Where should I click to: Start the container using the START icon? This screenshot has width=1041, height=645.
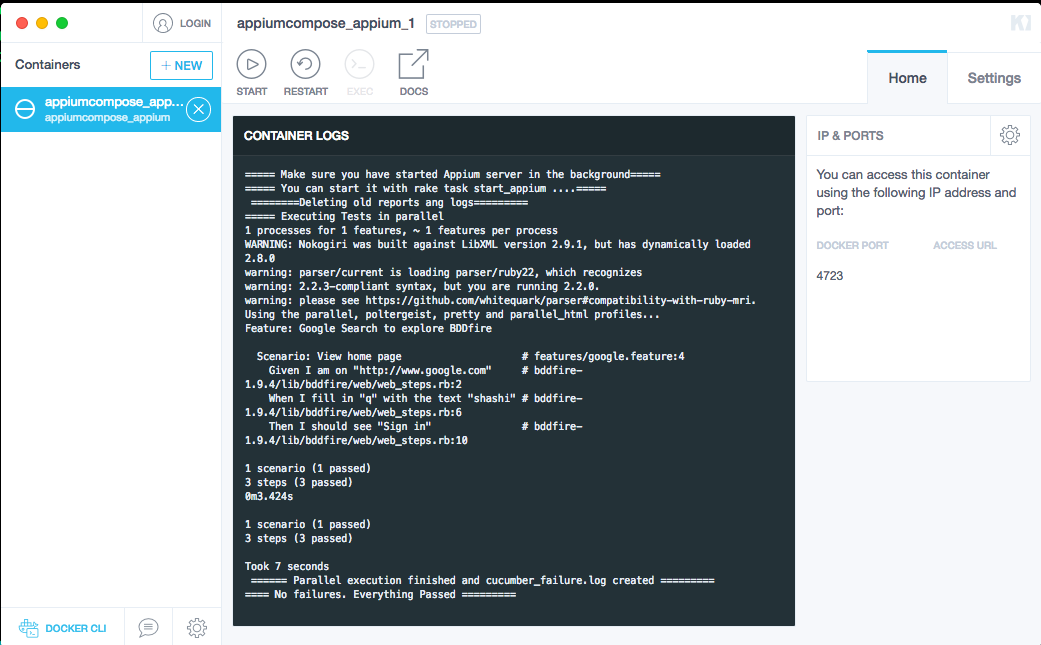pos(251,65)
